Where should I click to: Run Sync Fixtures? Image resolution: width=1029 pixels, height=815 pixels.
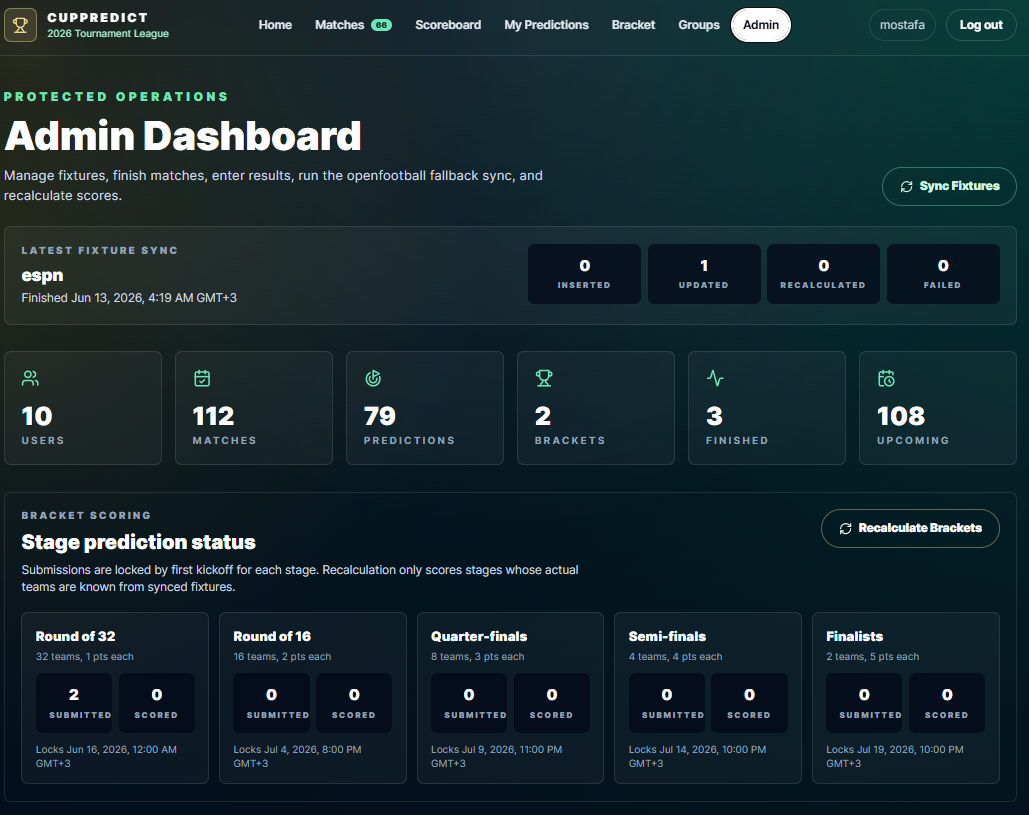[x=949, y=186]
